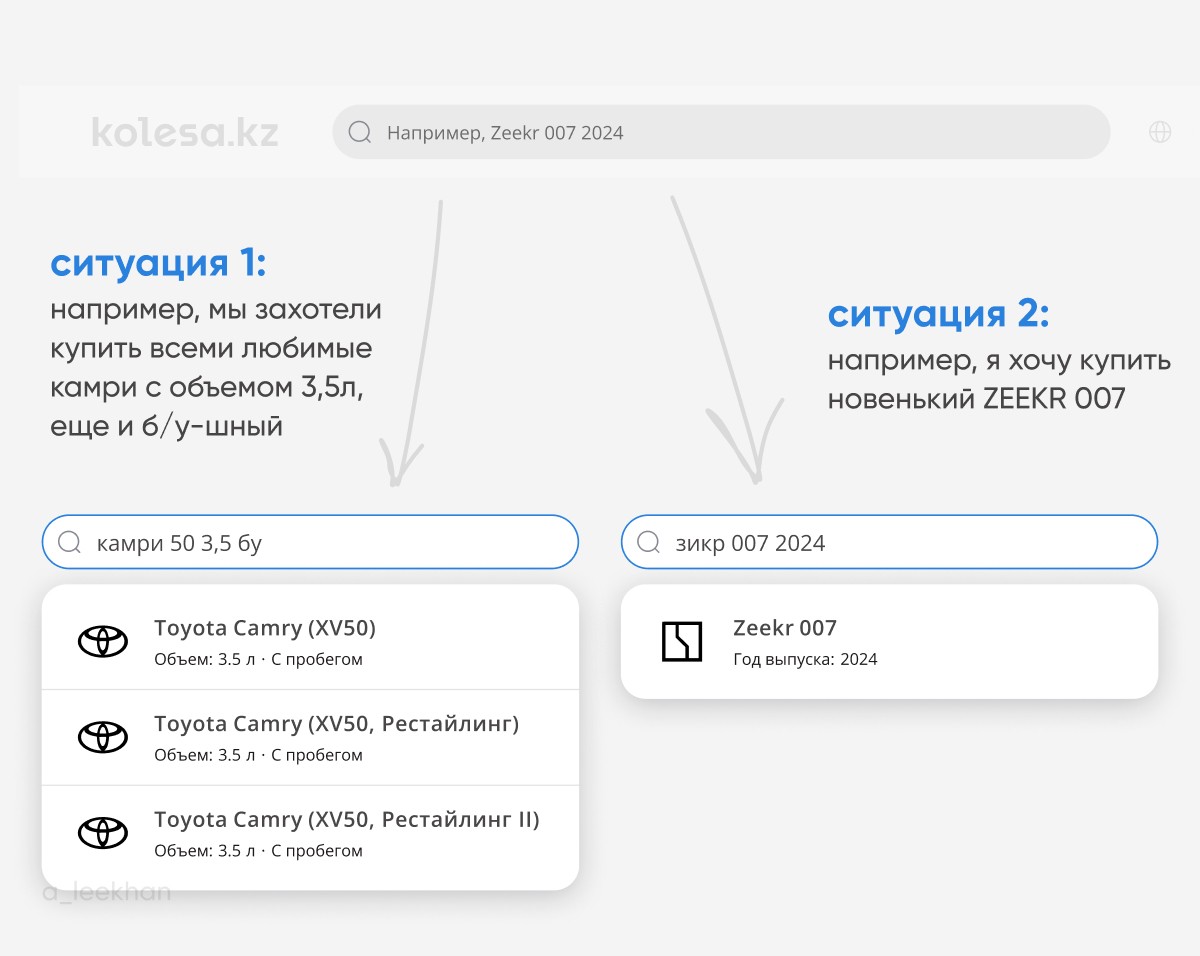
Task: Click magnifier icon in 'зикр 007 2024' field
Action: 649,542
